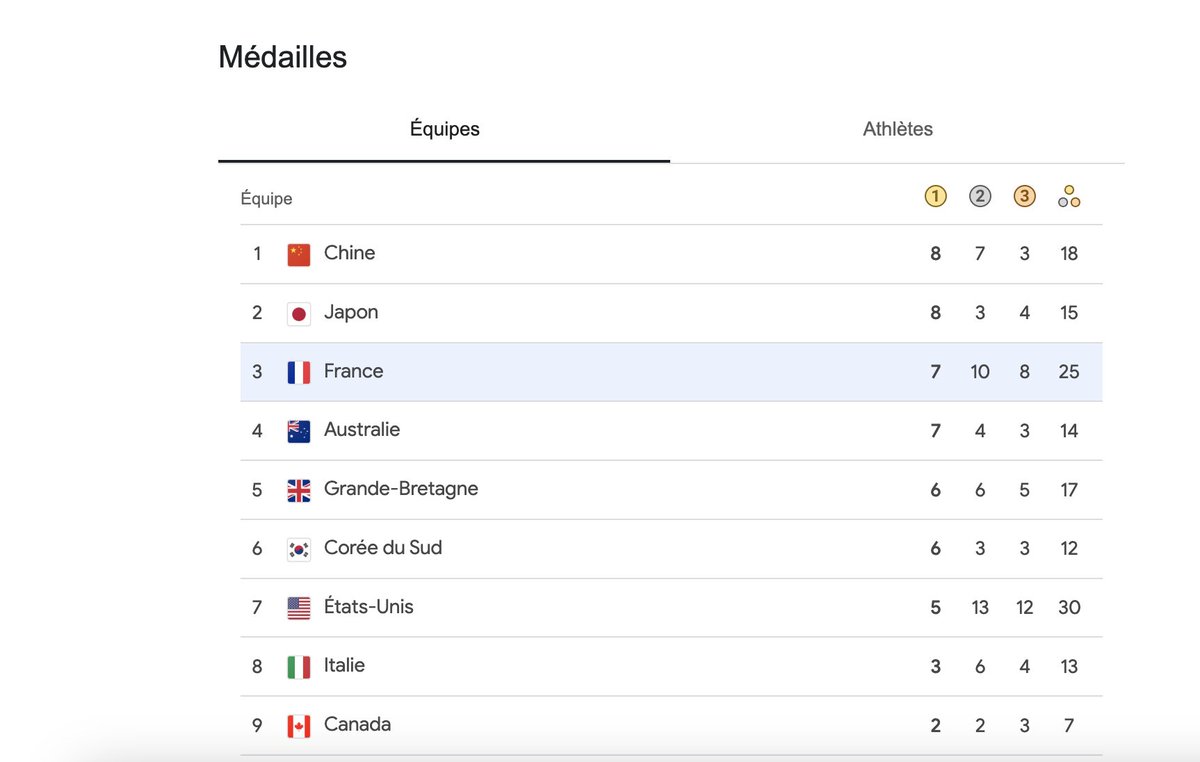Click the United States flag icon
This screenshot has width=1200, height=762.
tap(299, 608)
